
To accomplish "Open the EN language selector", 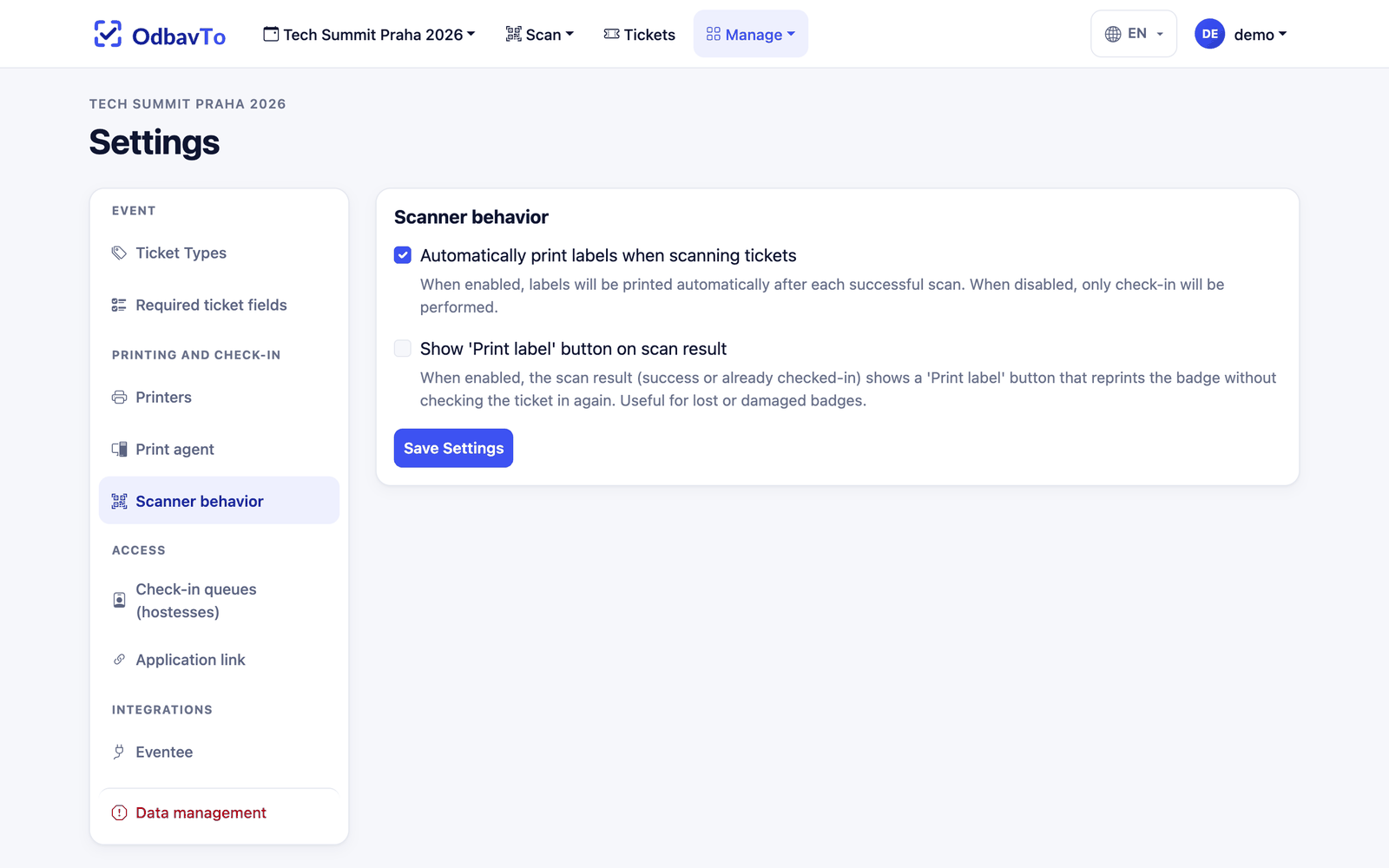I will click(1134, 34).
